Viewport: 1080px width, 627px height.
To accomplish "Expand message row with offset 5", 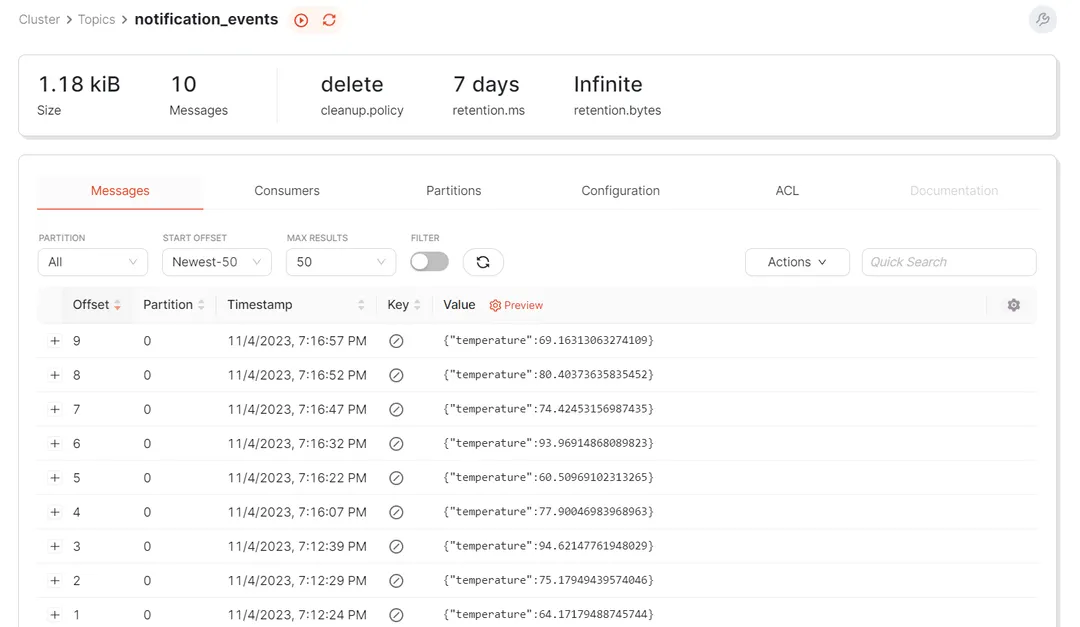I will click(55, 477).
